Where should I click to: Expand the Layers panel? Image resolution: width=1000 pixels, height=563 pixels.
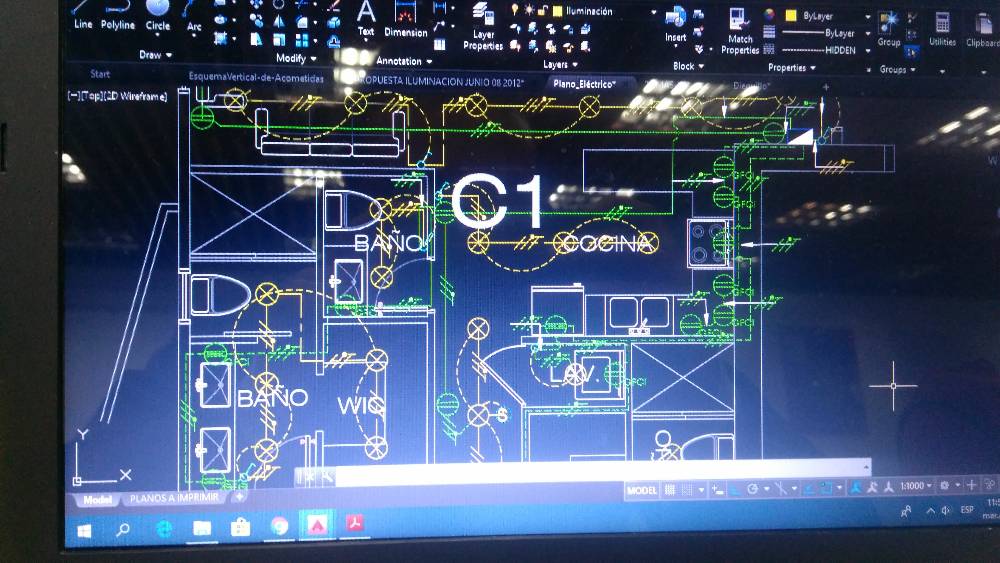pyautogui.click(x=560, y=64)
